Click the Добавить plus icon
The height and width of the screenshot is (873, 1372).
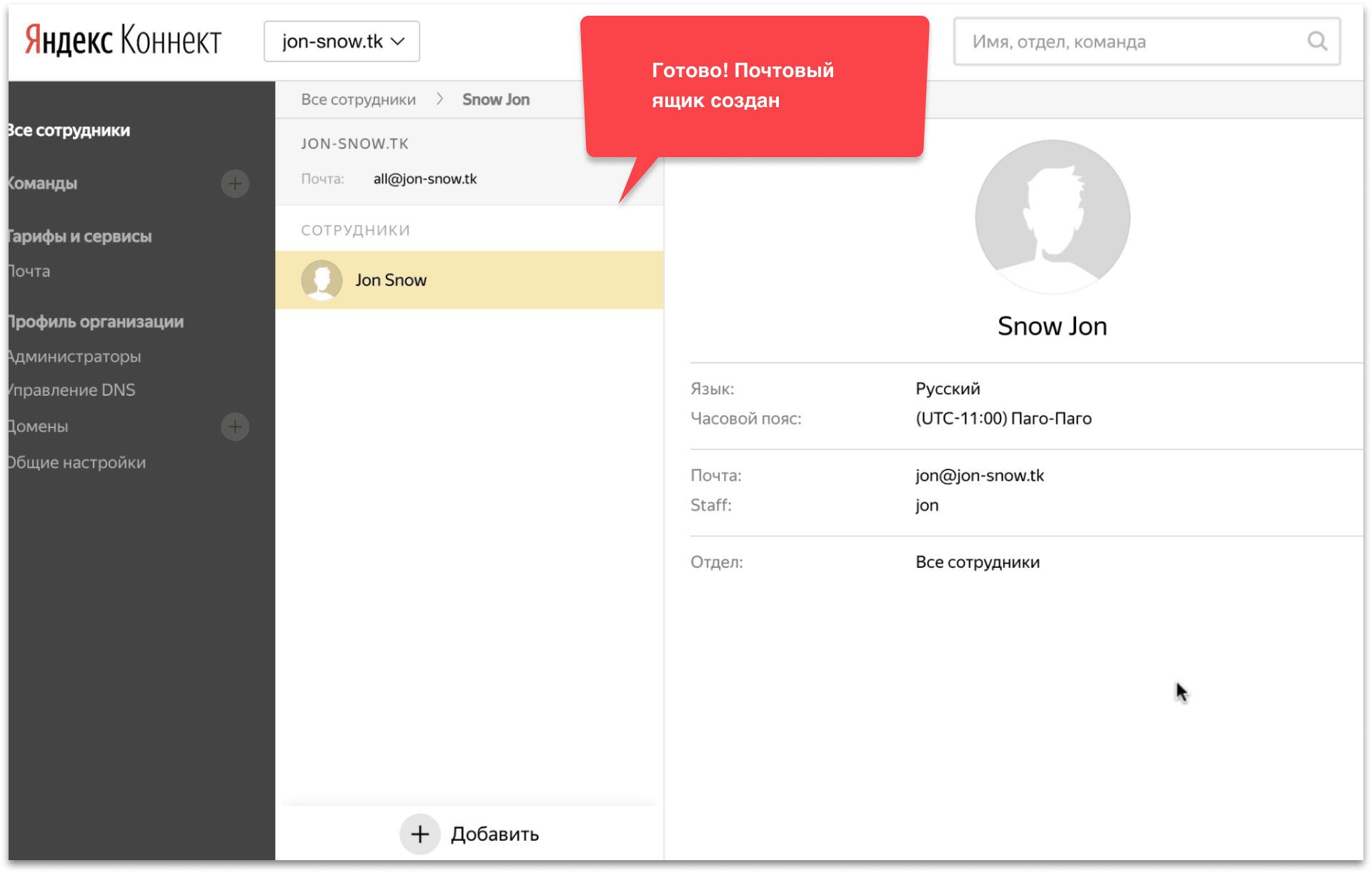point(420,834)
